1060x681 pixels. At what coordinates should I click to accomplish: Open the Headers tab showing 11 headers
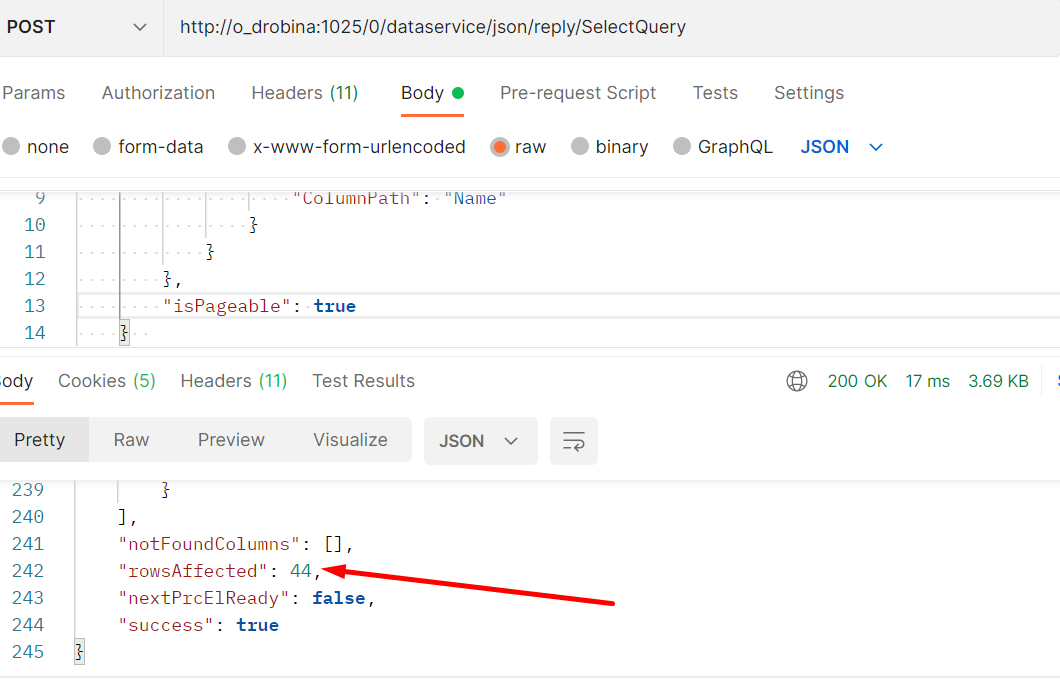pos(304,92)
